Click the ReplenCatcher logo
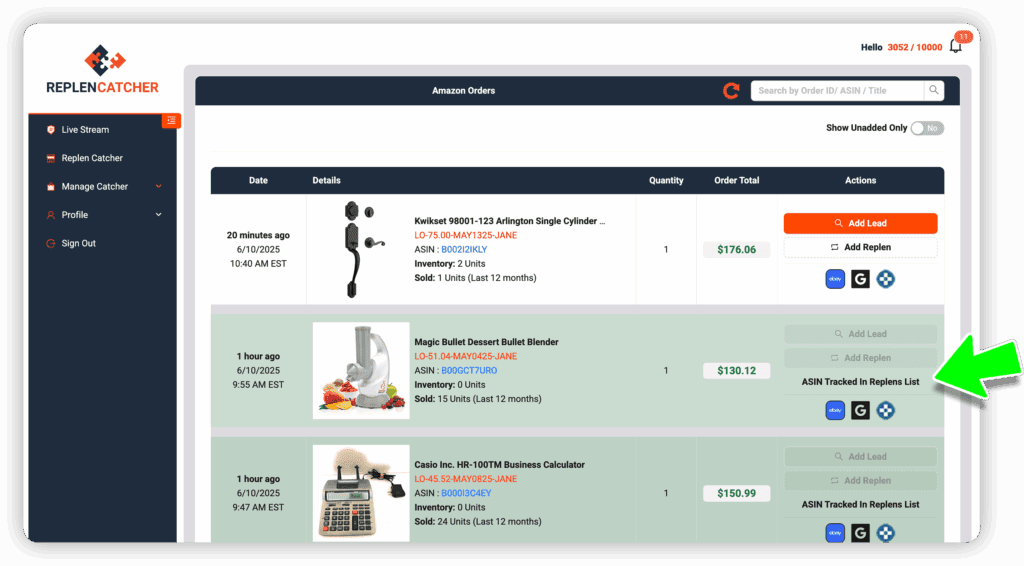The image size is (1024, 566). pyautogui.click(x=103, y=69)
